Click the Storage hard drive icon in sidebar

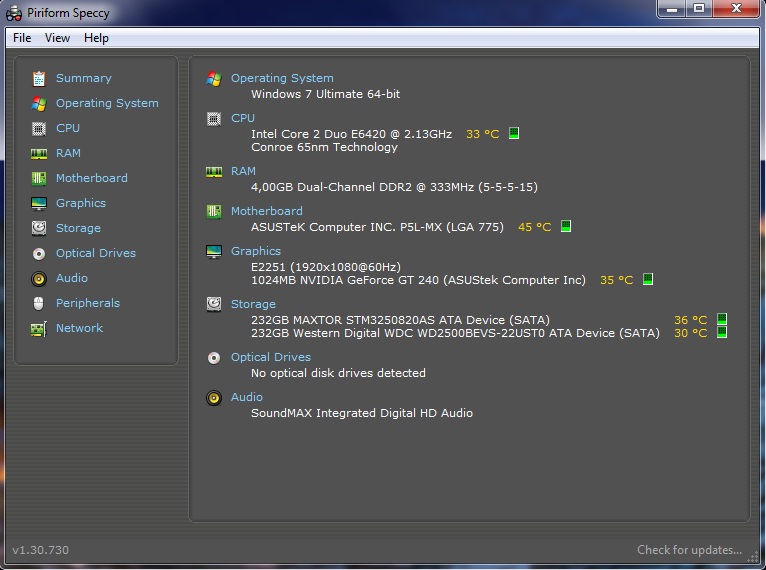39,228
